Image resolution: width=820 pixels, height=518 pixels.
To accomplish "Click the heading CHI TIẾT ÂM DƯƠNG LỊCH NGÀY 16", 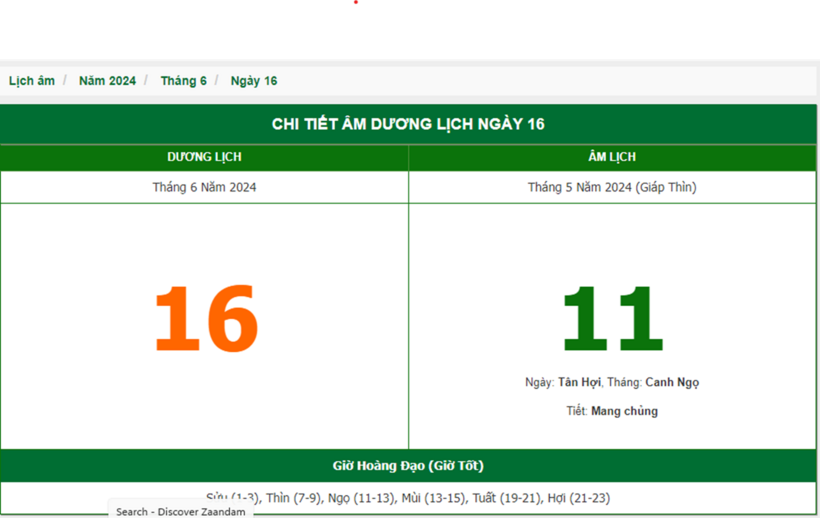I will (408, 124).
